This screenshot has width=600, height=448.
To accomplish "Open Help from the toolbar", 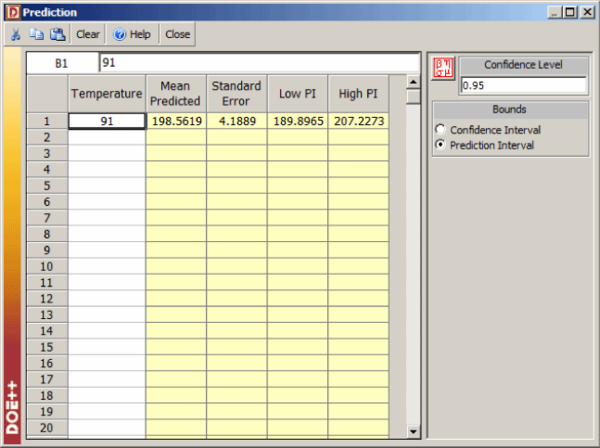I will [x=132, y=34].
